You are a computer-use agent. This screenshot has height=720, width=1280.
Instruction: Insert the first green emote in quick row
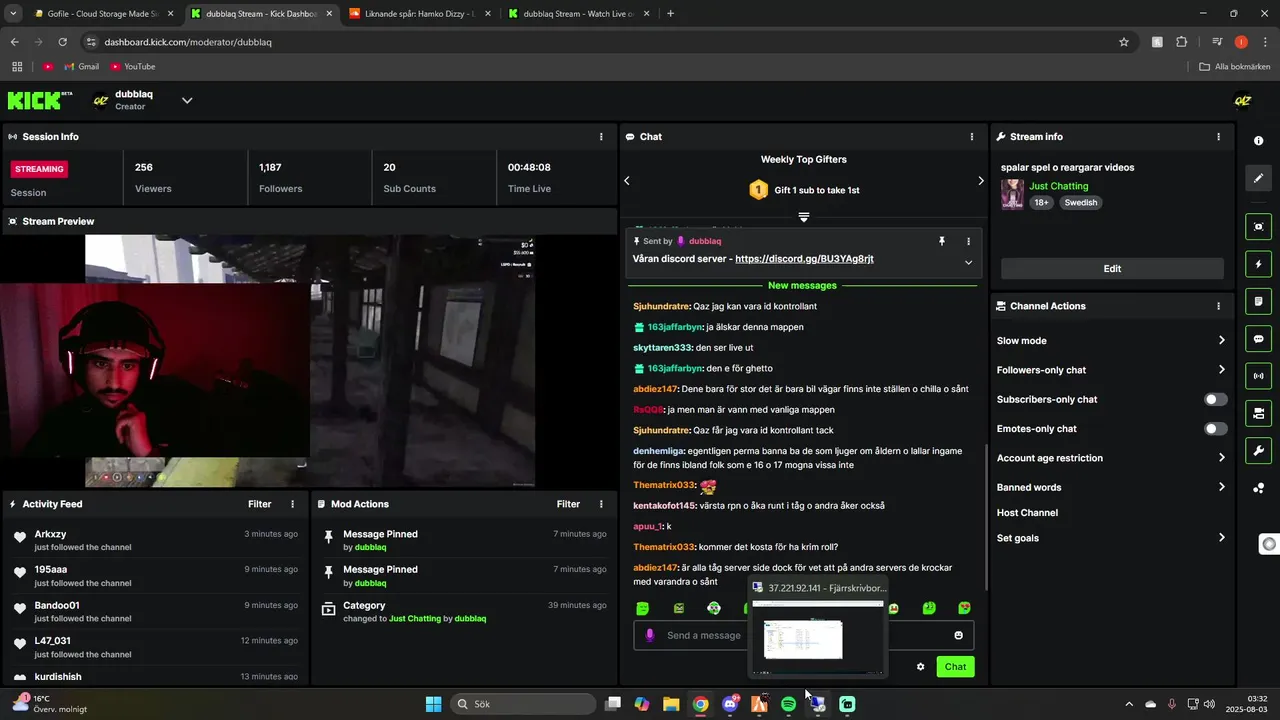coord(643,608)
